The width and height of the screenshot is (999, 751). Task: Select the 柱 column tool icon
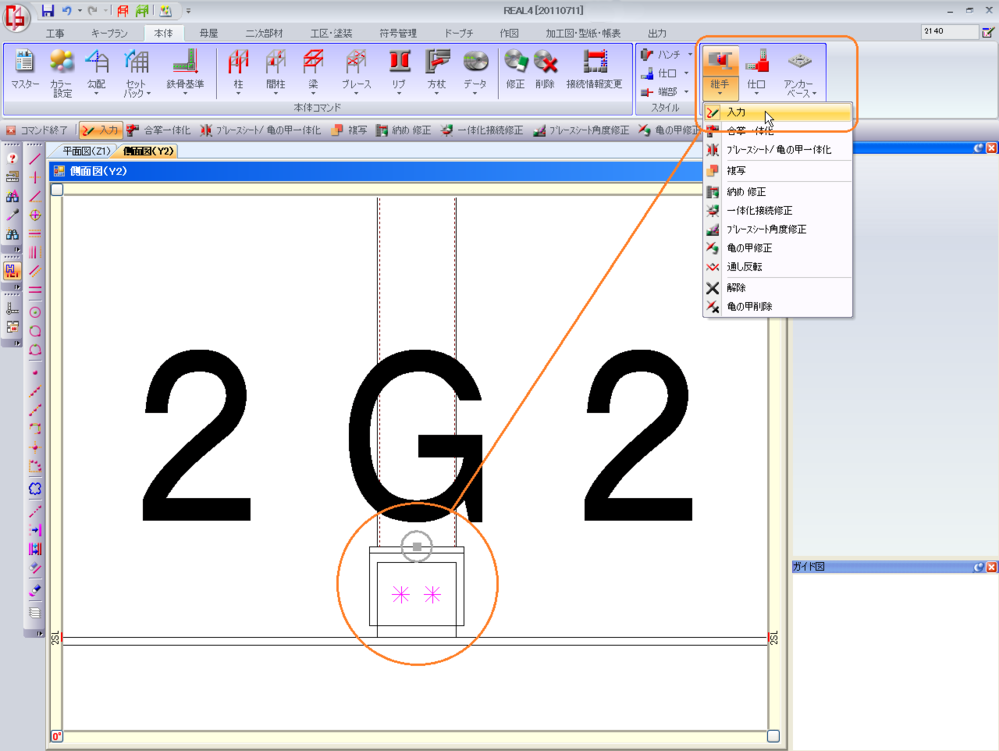(238, 62)
